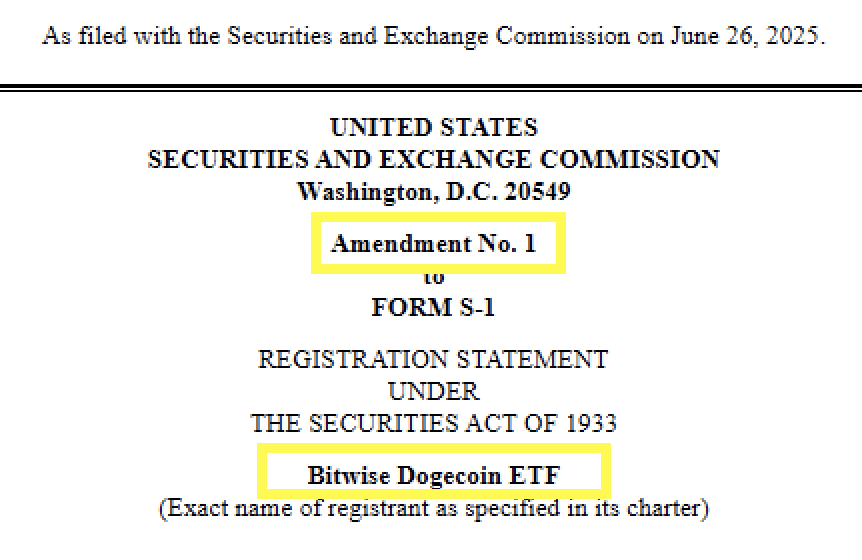Click the UNITED STATES heading
862x560 pixels.
coord(433,128)
